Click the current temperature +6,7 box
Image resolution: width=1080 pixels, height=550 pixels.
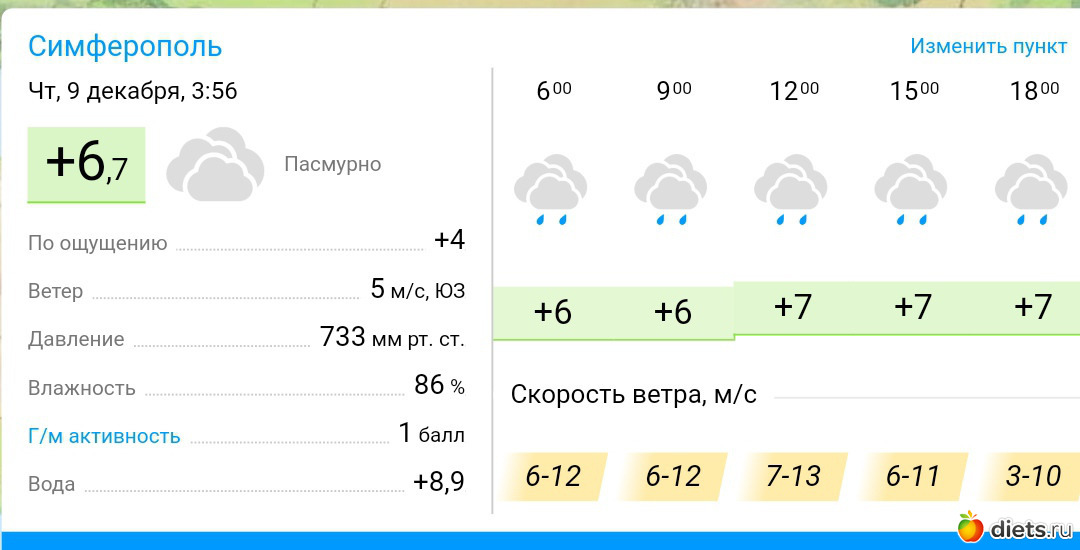87,163
